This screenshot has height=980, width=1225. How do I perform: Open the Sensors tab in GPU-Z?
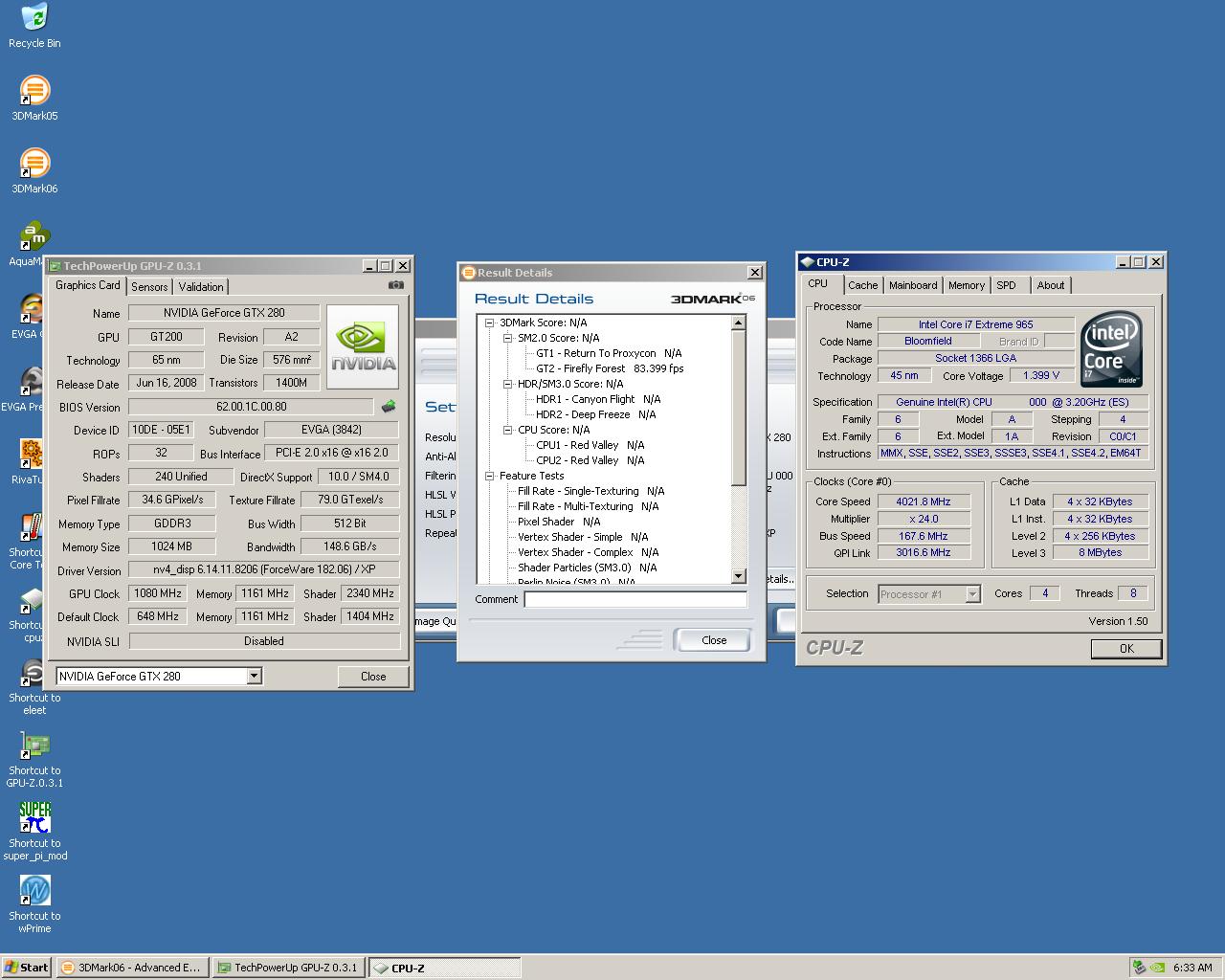pos(149,287)
